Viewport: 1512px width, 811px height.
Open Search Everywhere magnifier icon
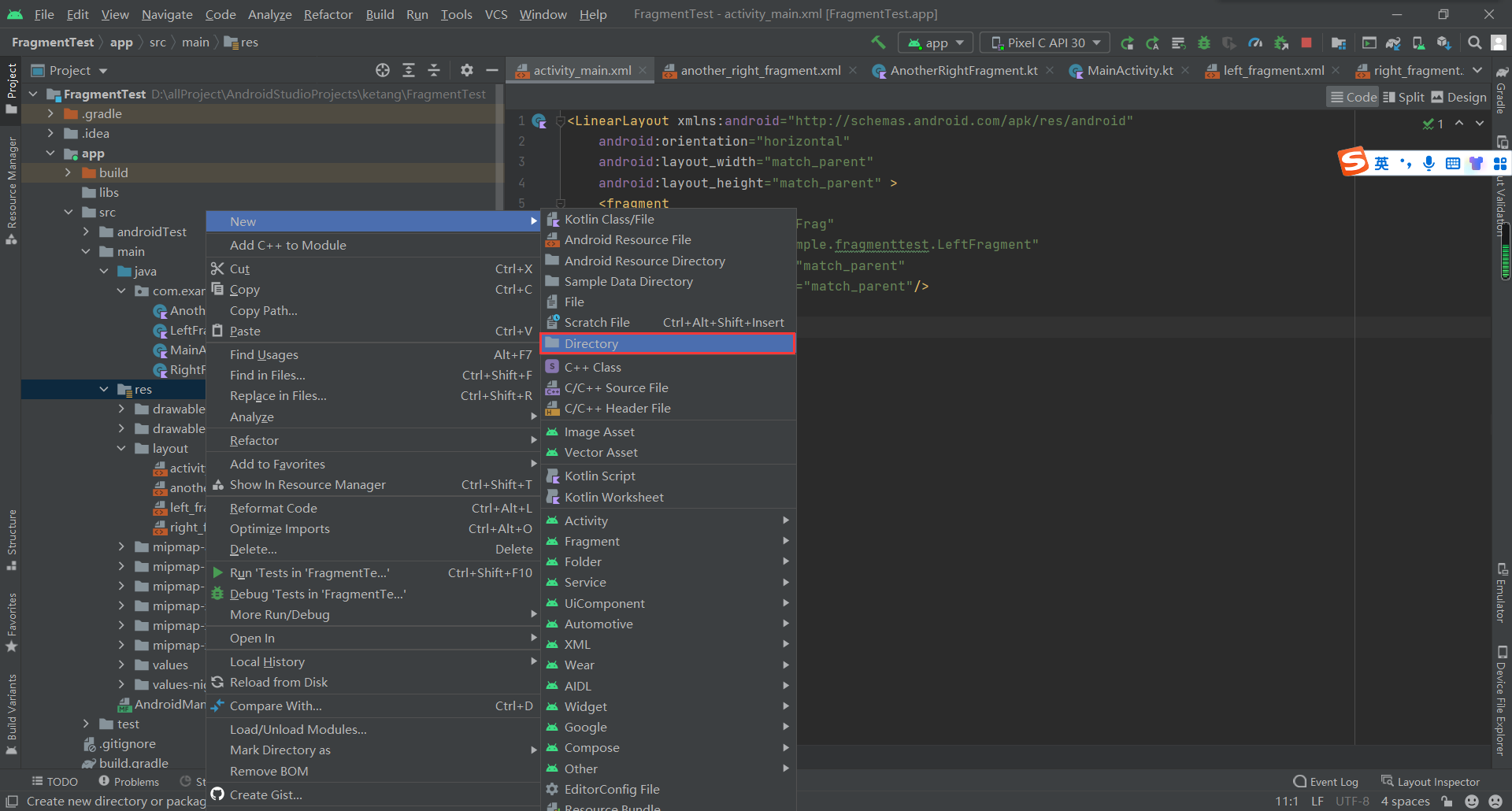coord(1474,43)
